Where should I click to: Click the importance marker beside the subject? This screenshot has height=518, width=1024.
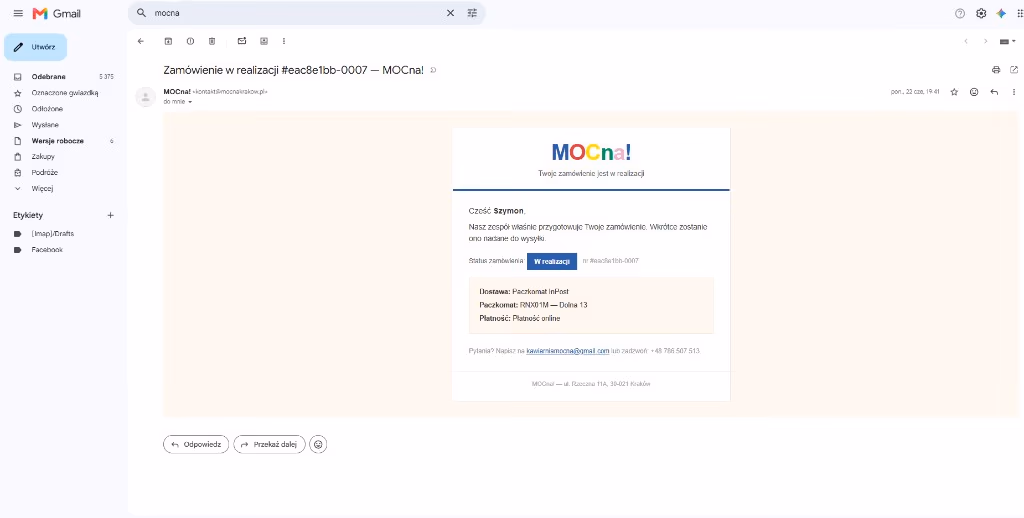click(x=434, y=70)
